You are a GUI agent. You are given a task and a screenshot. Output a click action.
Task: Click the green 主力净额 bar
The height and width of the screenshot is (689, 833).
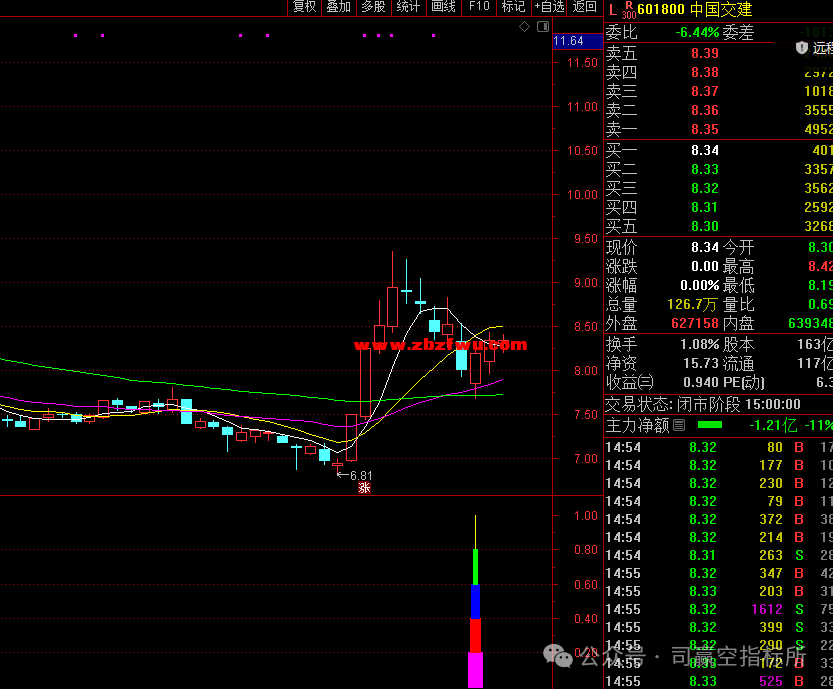(x=710, y=425)
